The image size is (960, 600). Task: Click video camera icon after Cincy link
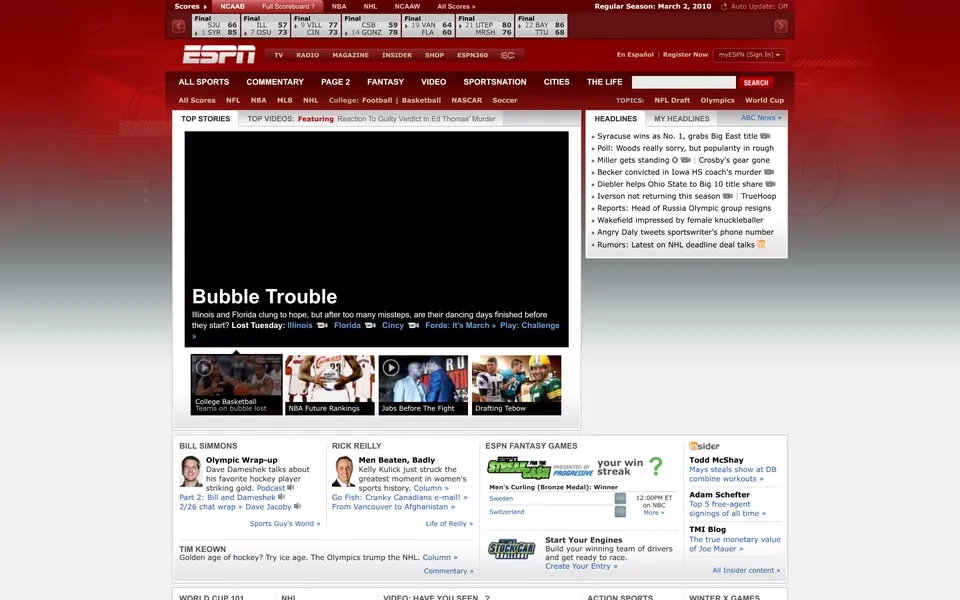coord(413,325)
